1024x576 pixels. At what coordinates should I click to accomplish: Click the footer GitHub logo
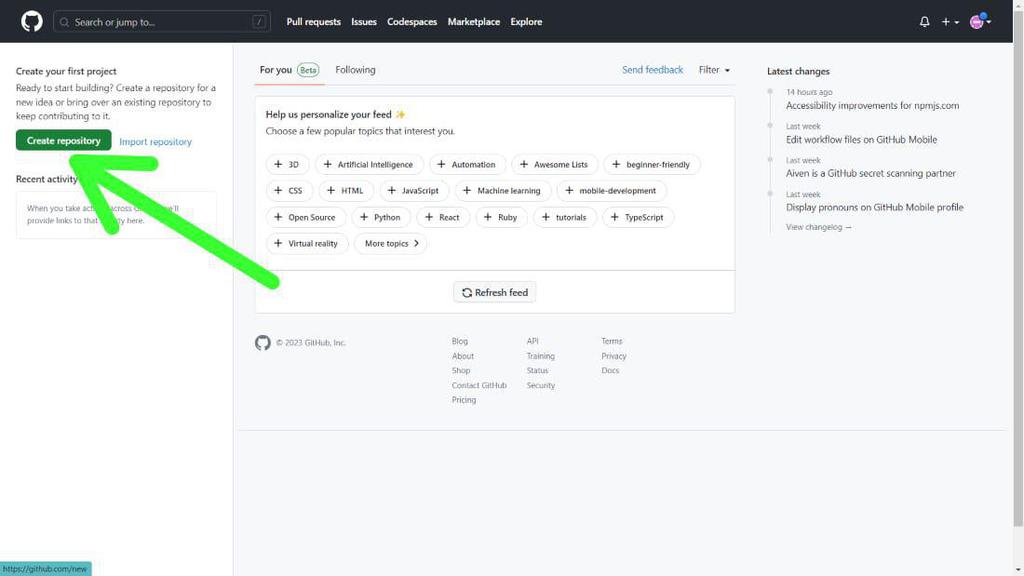[x=263, y=343]
